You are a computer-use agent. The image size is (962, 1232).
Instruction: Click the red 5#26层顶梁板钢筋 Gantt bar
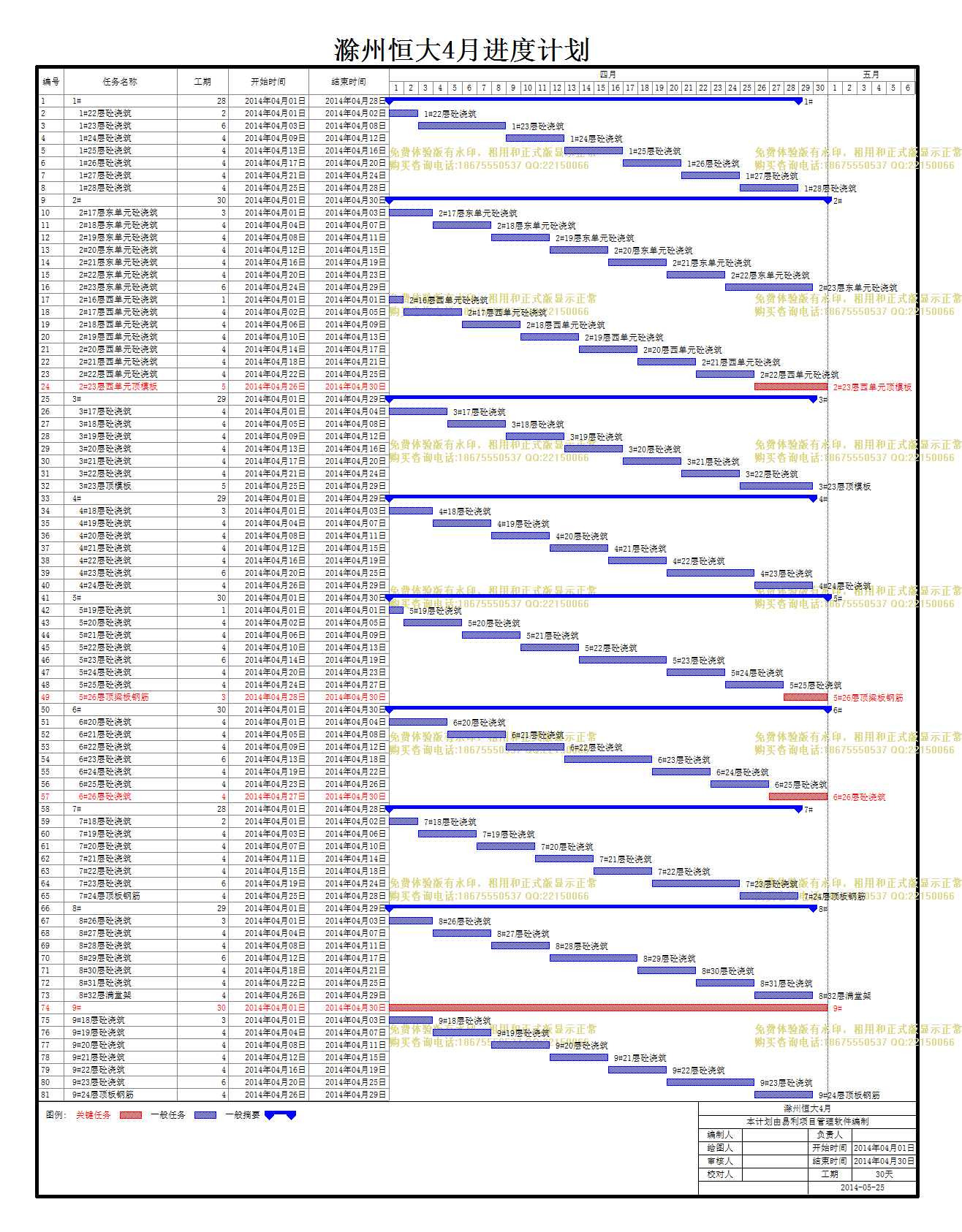806,697
